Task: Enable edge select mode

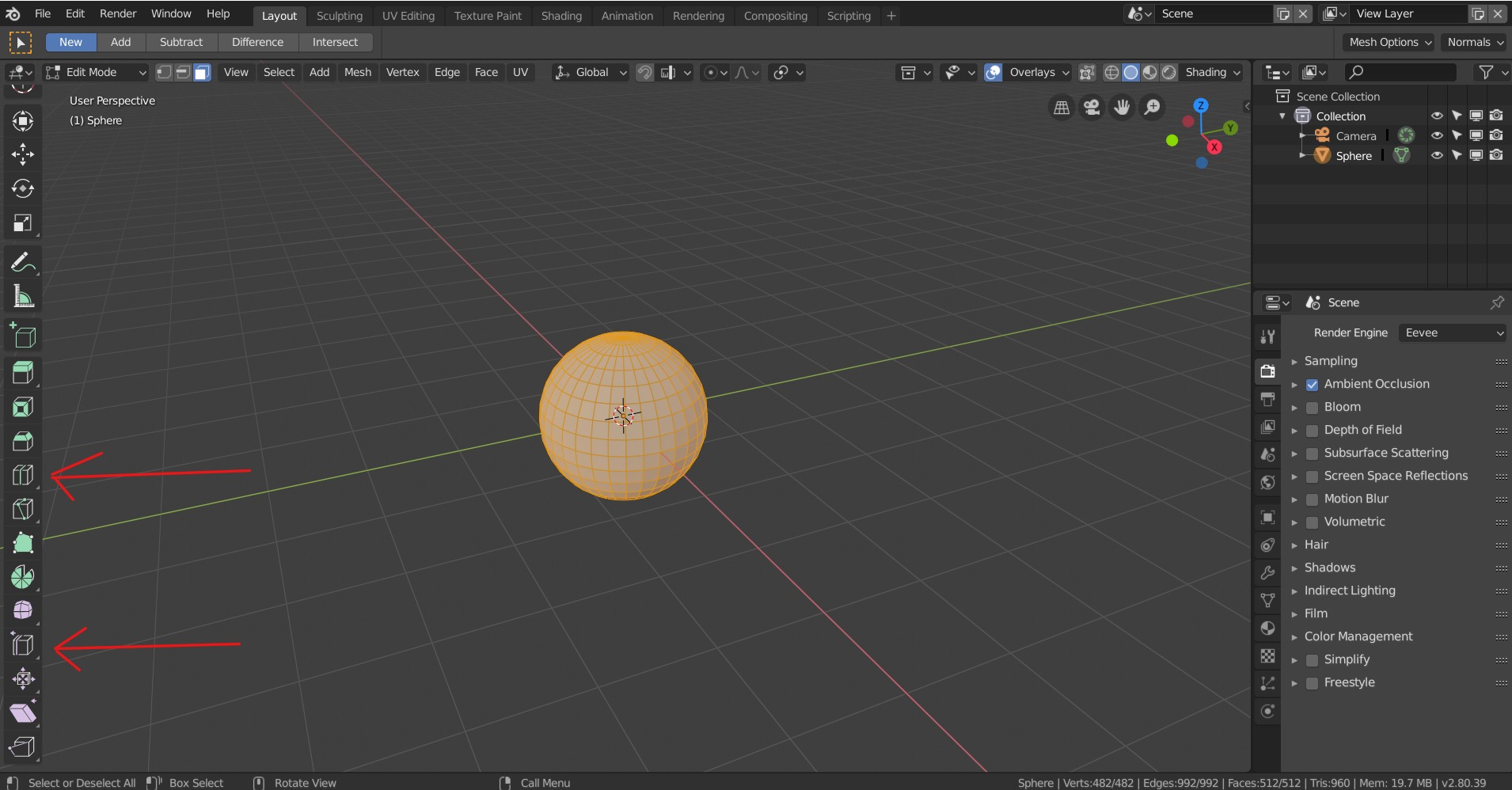Action: click(x=183, y=72)
